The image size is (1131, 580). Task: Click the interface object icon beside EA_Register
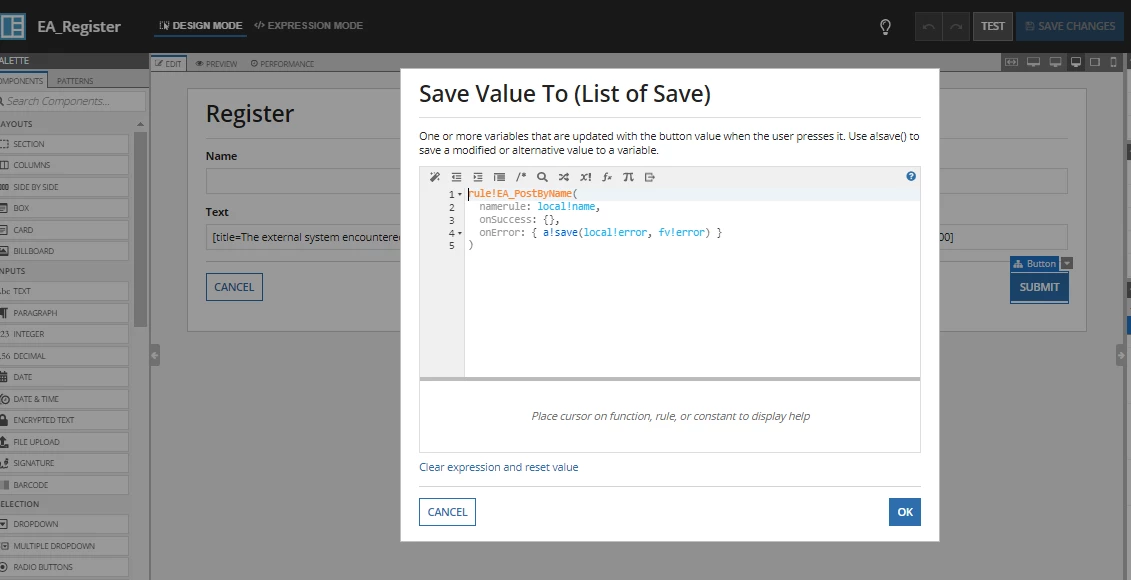coord(12,26)
